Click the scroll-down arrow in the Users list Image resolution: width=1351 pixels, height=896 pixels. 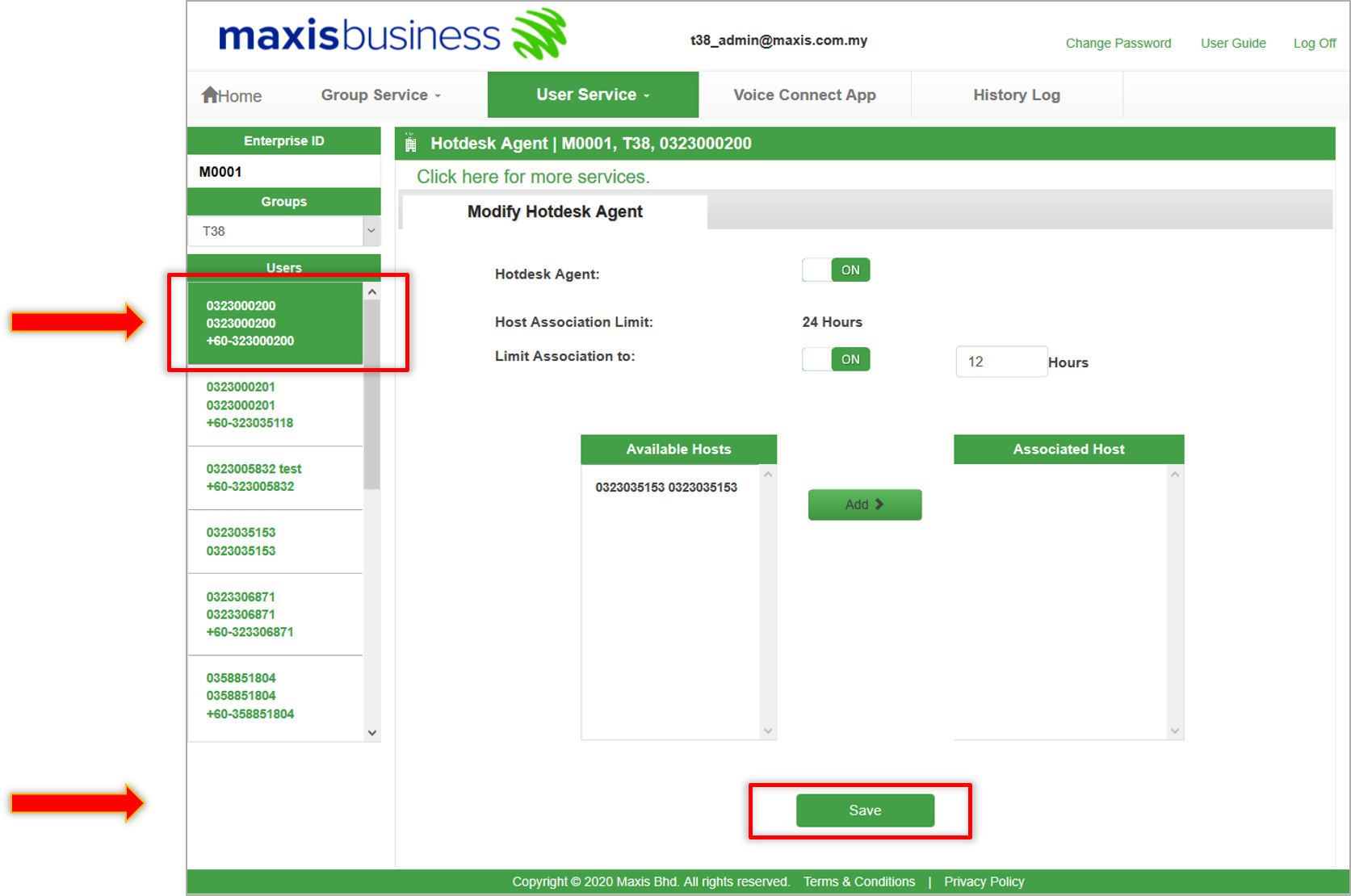tap(371, 732)
